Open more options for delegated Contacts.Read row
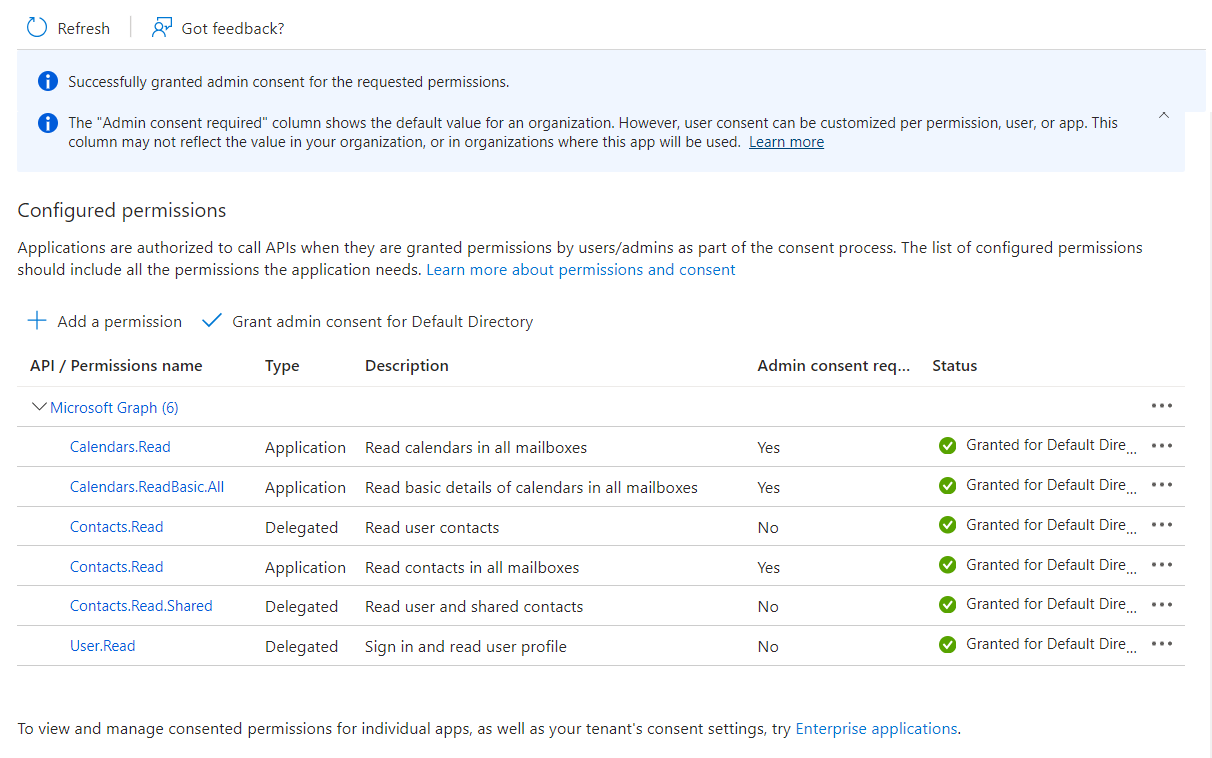The height and width of the screenshot is (758, 1212). pyautogui.click(x=1161, y=525)
